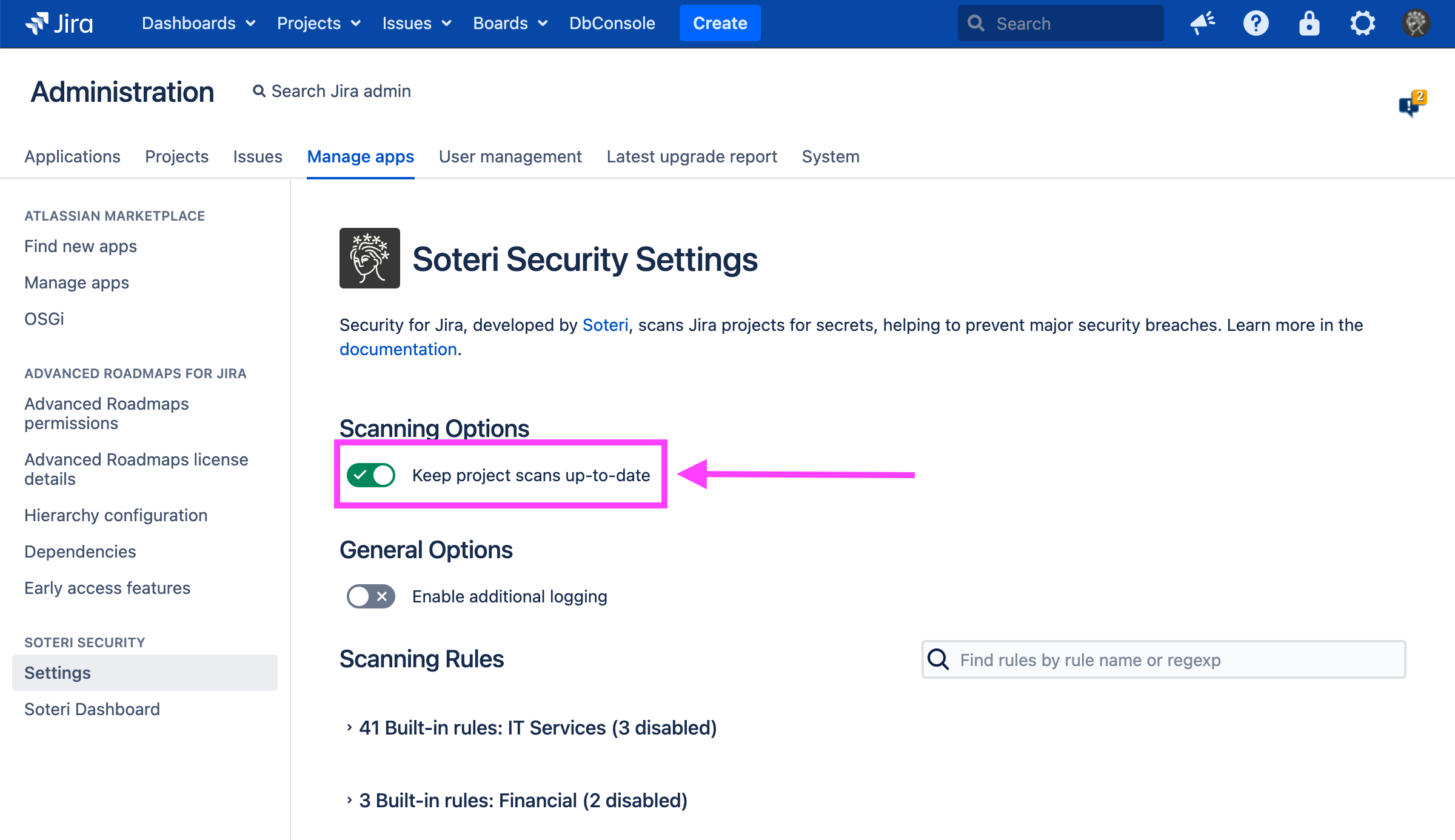Open the user profile avatar
Screen dimensions: 1455x840
coord(1416,23)
